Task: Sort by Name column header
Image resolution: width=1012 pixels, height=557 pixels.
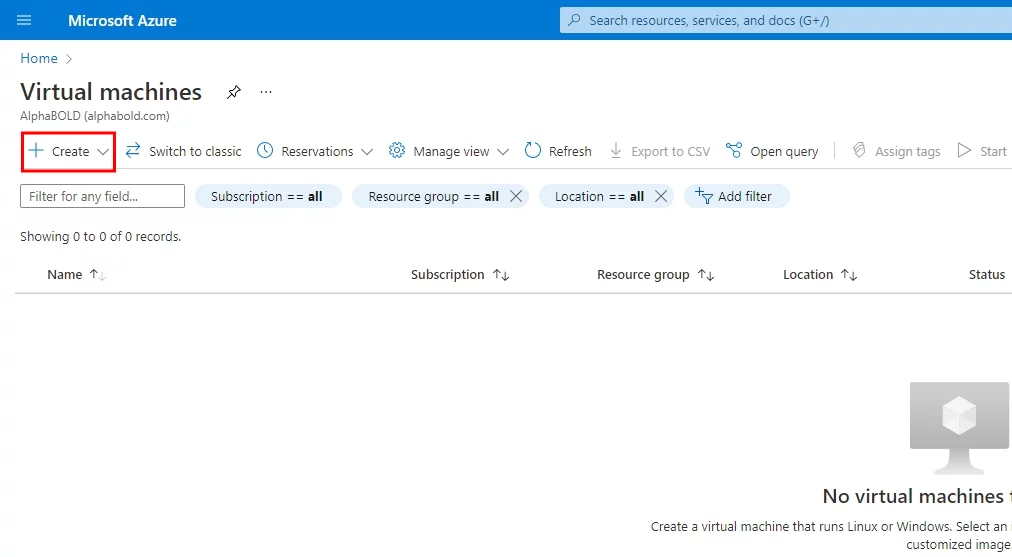Action: tap(65, 274)
